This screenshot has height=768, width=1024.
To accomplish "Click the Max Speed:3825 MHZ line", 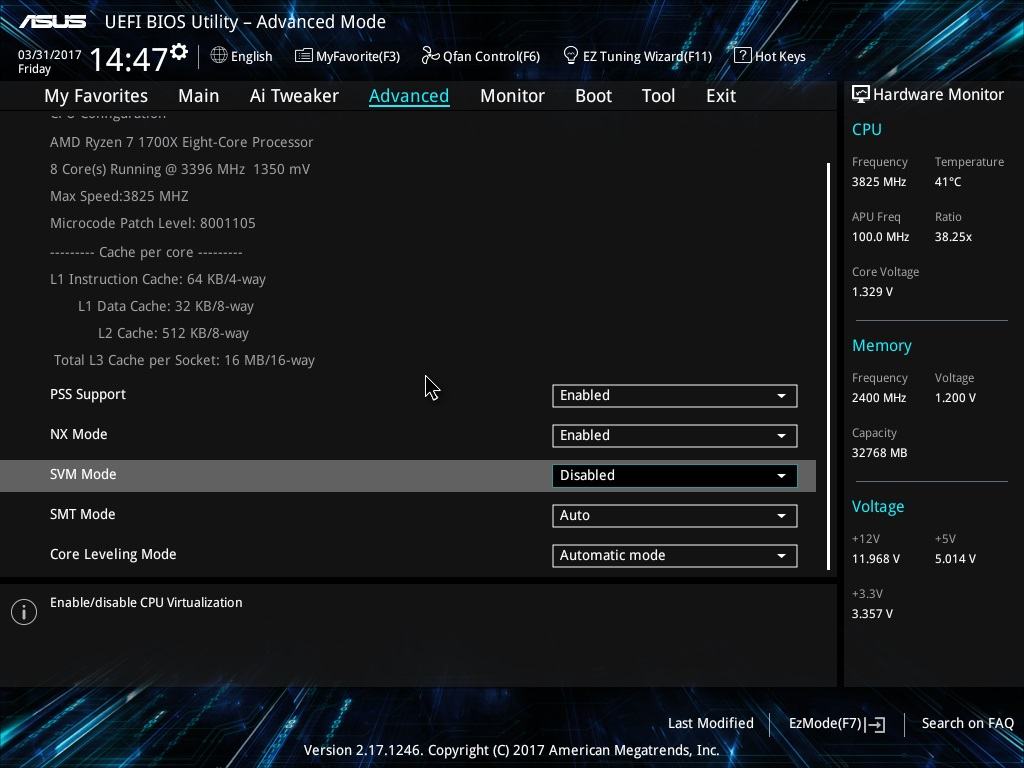I will pyautogui.click(x=119, y=196).
